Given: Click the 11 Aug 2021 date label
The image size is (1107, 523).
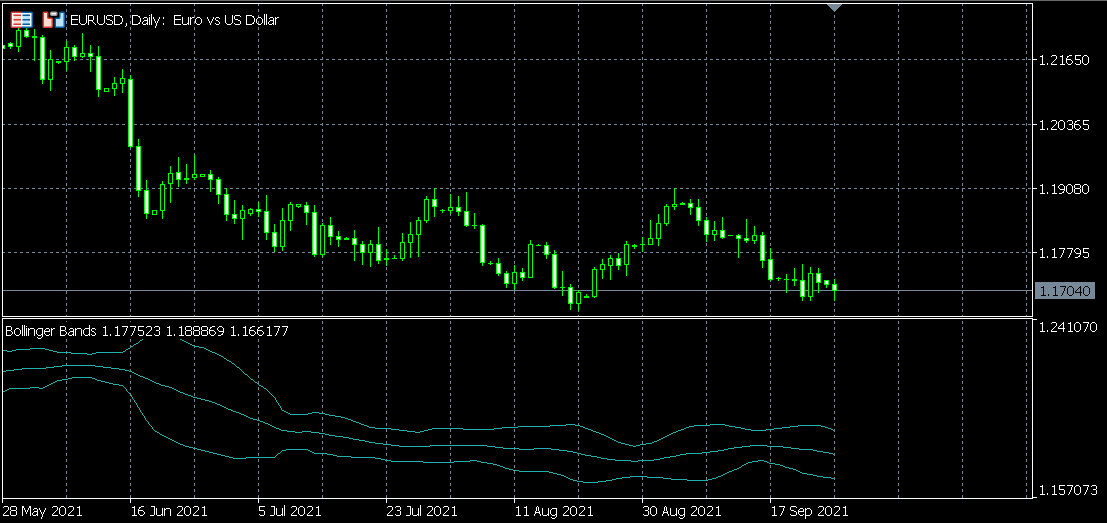Looking at the screenshot, I should pos(554,510).
